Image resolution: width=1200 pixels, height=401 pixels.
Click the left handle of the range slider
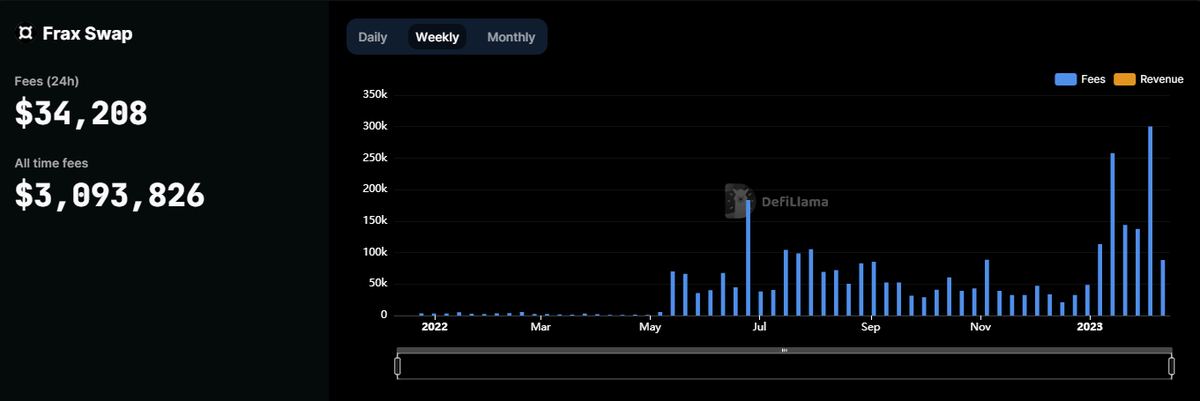tap(397, 367)
